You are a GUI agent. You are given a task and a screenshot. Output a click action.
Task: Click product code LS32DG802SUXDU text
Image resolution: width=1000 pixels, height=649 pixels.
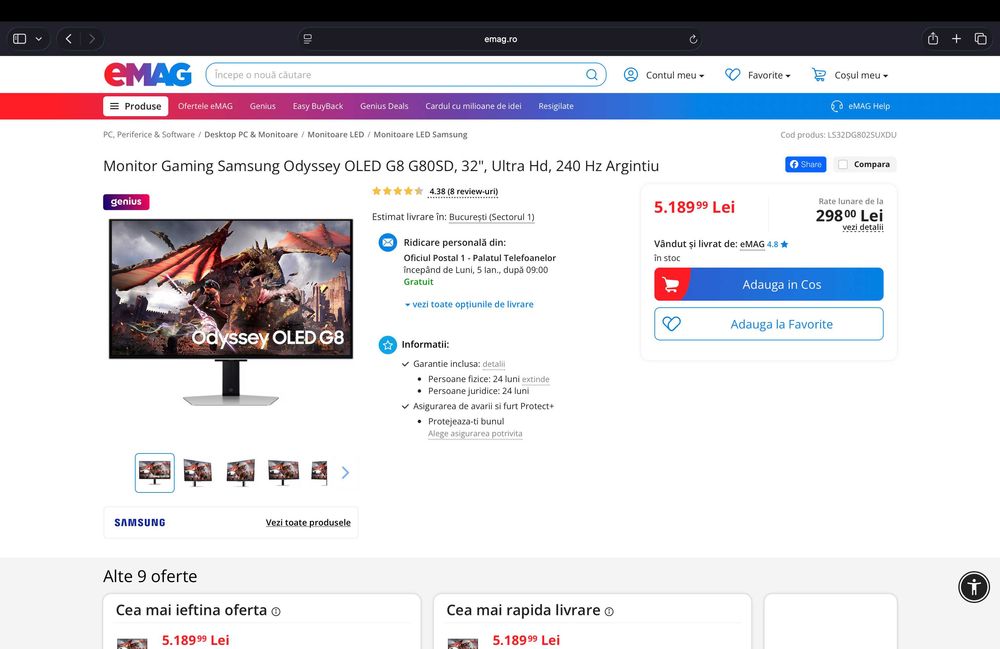[862, 135]
